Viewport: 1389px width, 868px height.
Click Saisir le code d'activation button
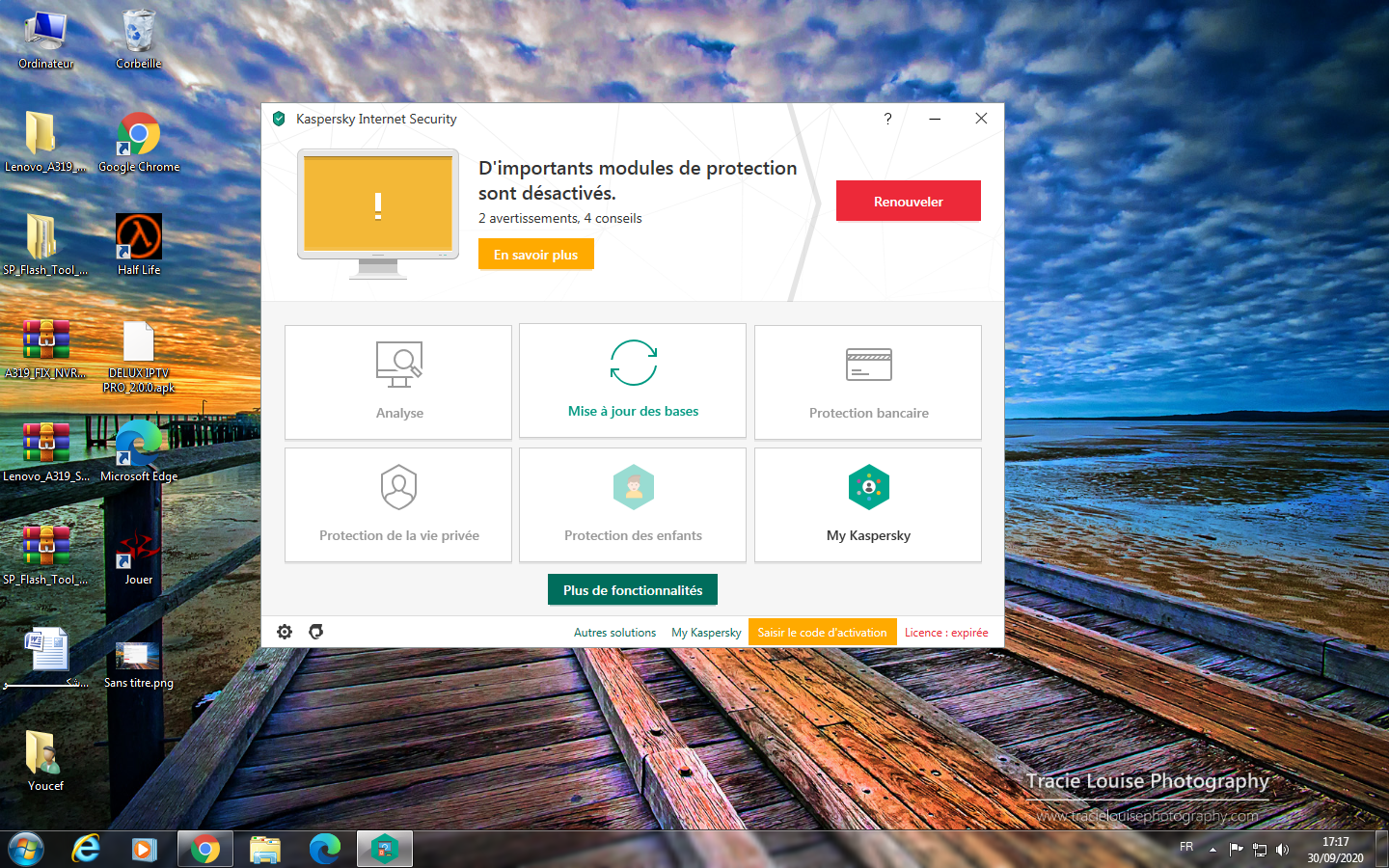click(822, 633)
